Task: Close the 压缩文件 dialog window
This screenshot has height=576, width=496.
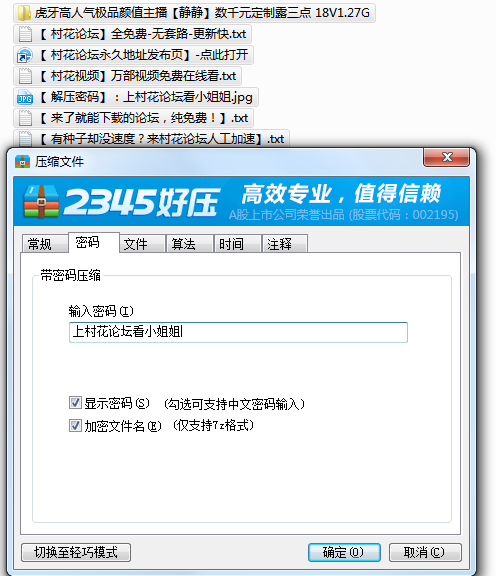Action: pyautogui.click(x=446, y=157)
